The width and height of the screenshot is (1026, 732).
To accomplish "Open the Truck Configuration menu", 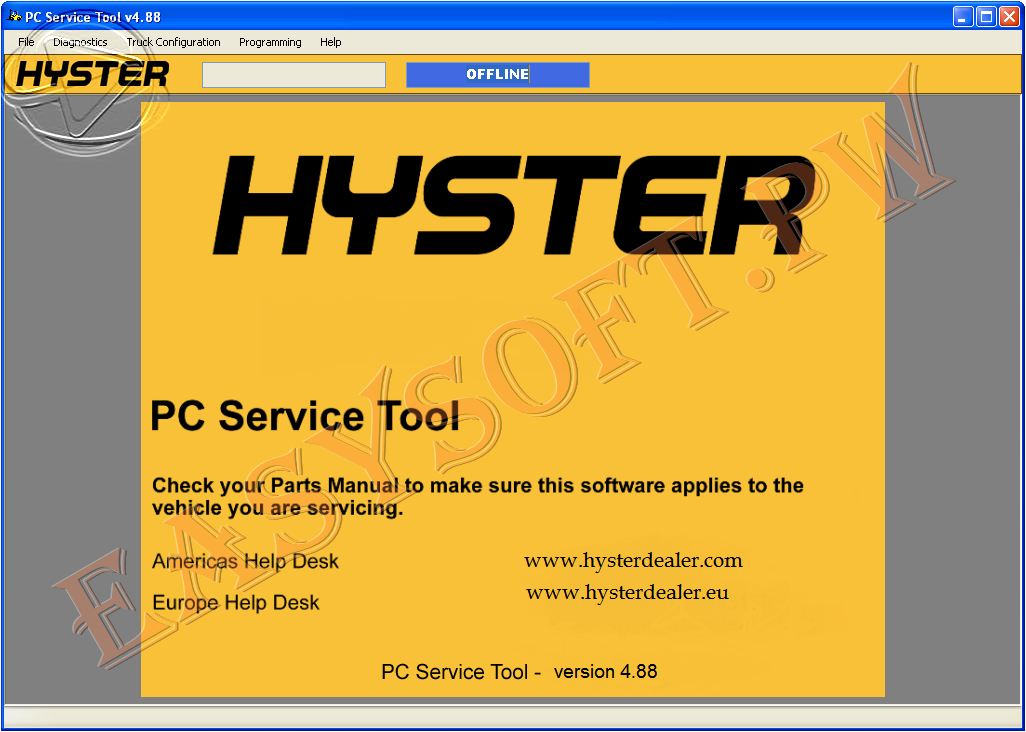I will [173, 42].
